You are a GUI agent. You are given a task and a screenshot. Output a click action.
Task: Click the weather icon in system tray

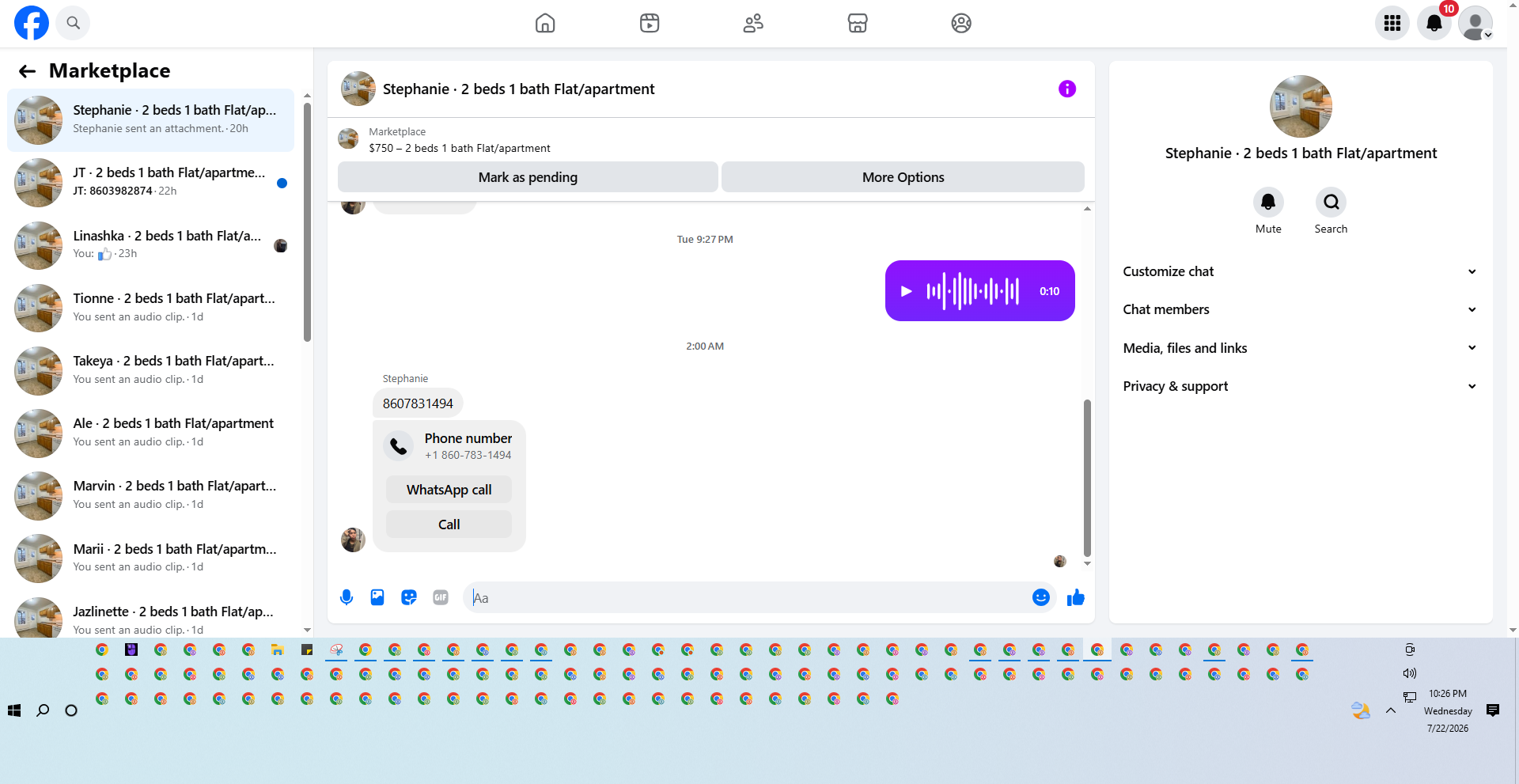[x=1361, y=710]
